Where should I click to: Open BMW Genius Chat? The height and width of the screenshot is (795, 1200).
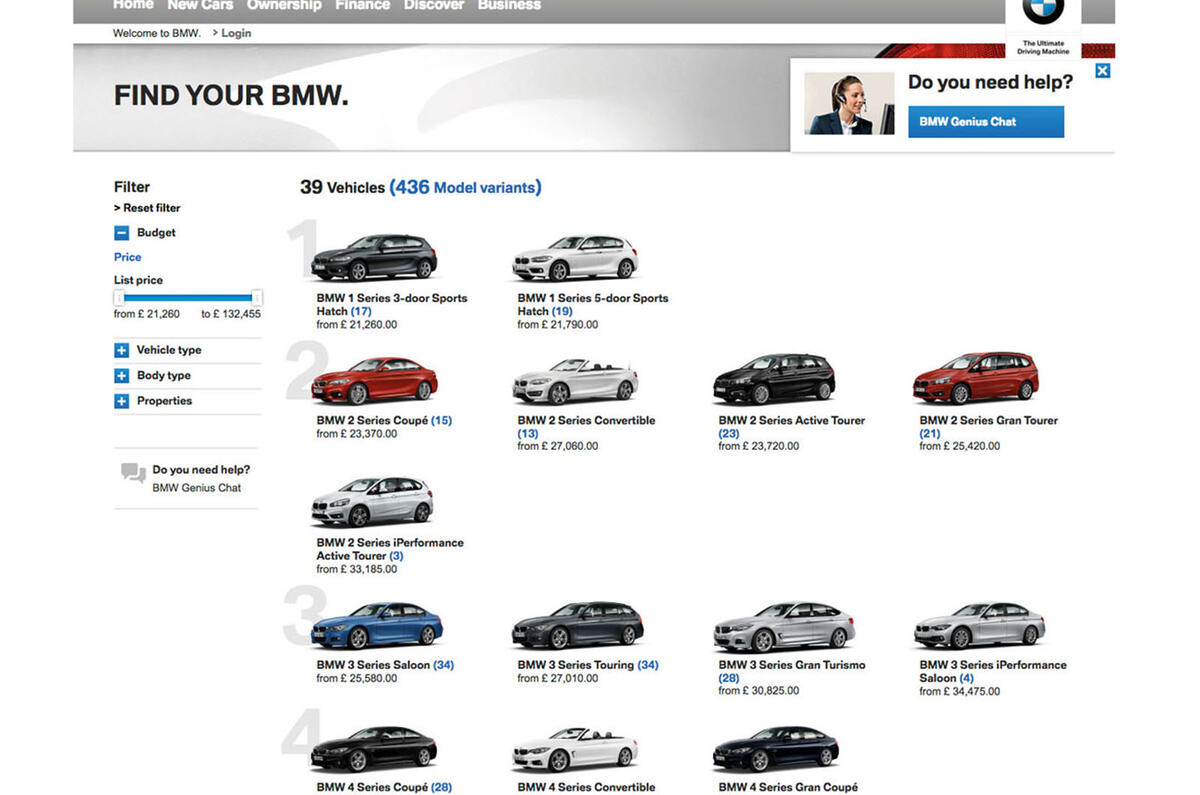coord(986,121)
